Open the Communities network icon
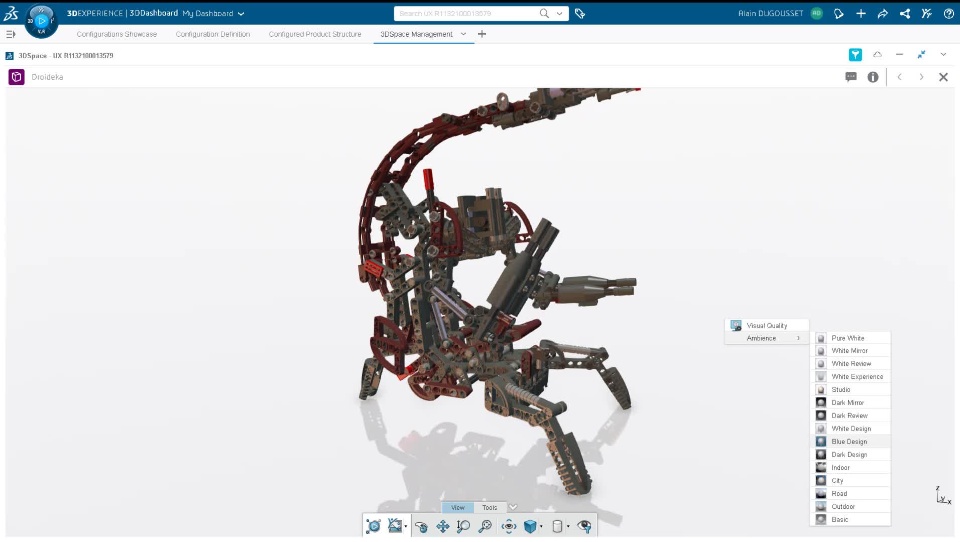 (x=905, y=13)
